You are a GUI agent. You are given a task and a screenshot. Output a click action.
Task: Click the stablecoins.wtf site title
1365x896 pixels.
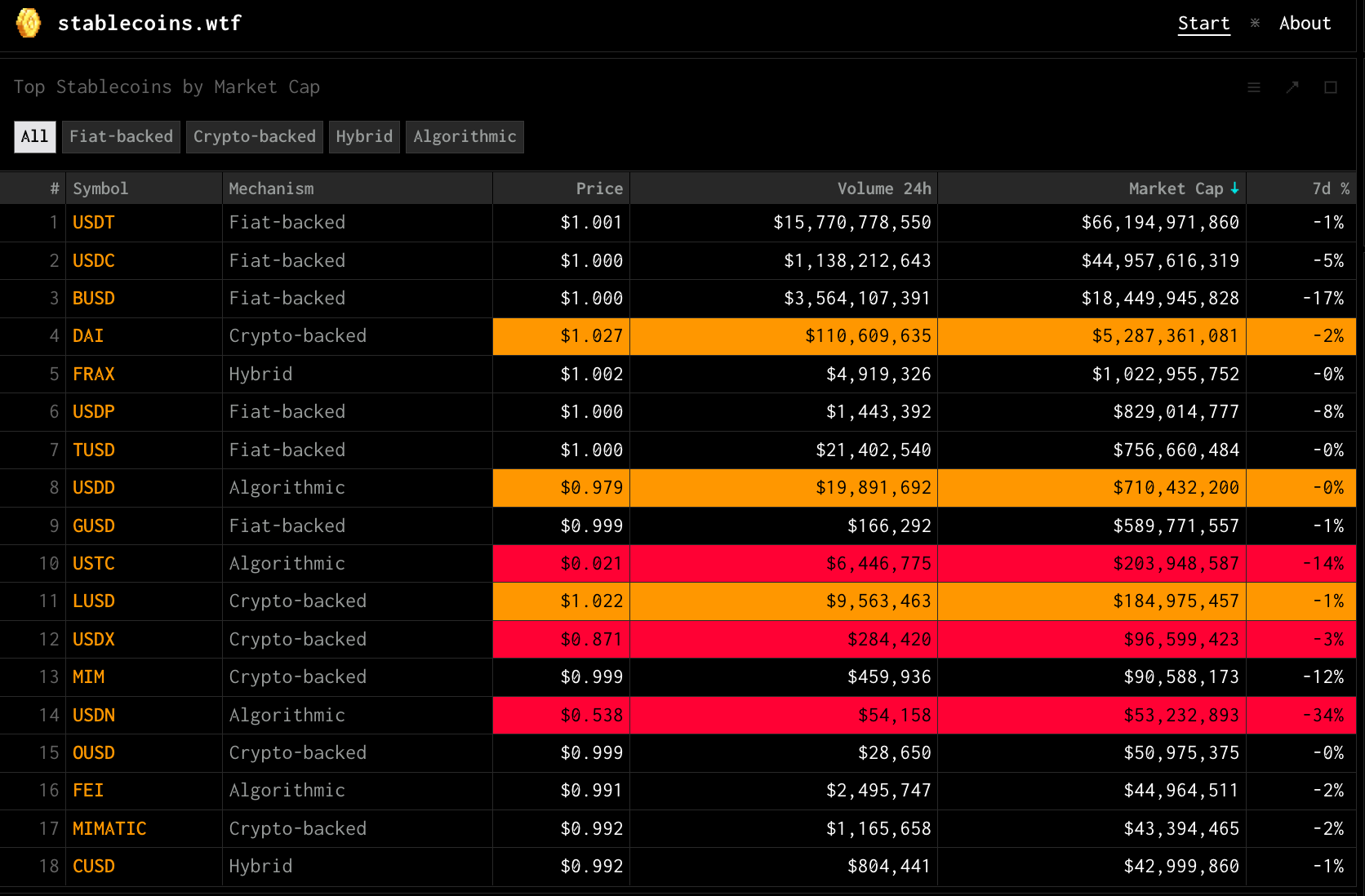click(x=149, y=23)
